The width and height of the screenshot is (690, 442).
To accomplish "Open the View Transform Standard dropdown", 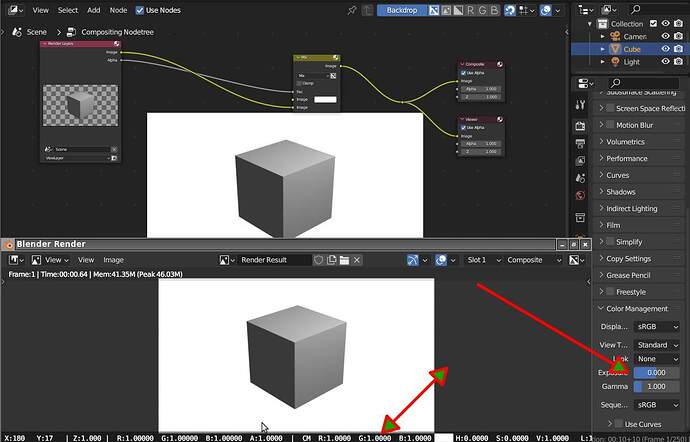I will (x=657, y=345).
